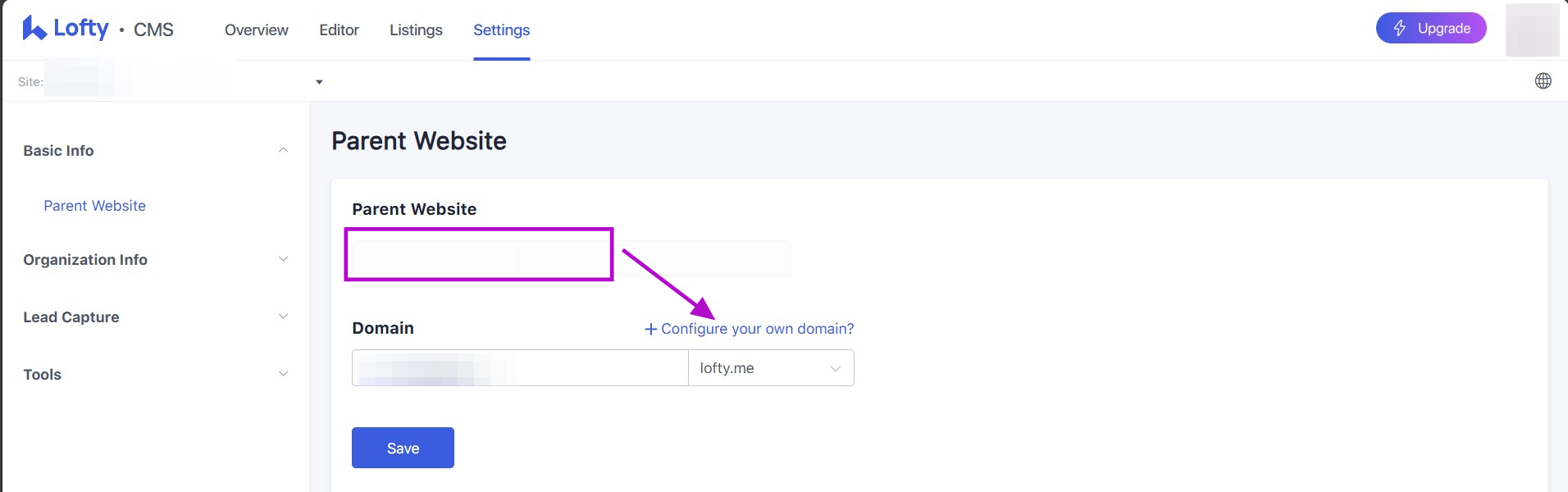Go to the Listings tab
Viewport: 1568px width, 492px height.
coord(416,30)
